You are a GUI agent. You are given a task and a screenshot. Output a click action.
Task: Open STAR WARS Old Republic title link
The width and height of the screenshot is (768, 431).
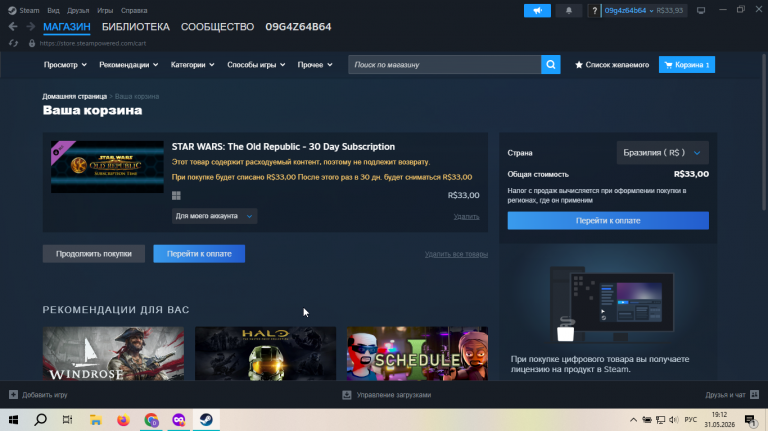(283, 146)
